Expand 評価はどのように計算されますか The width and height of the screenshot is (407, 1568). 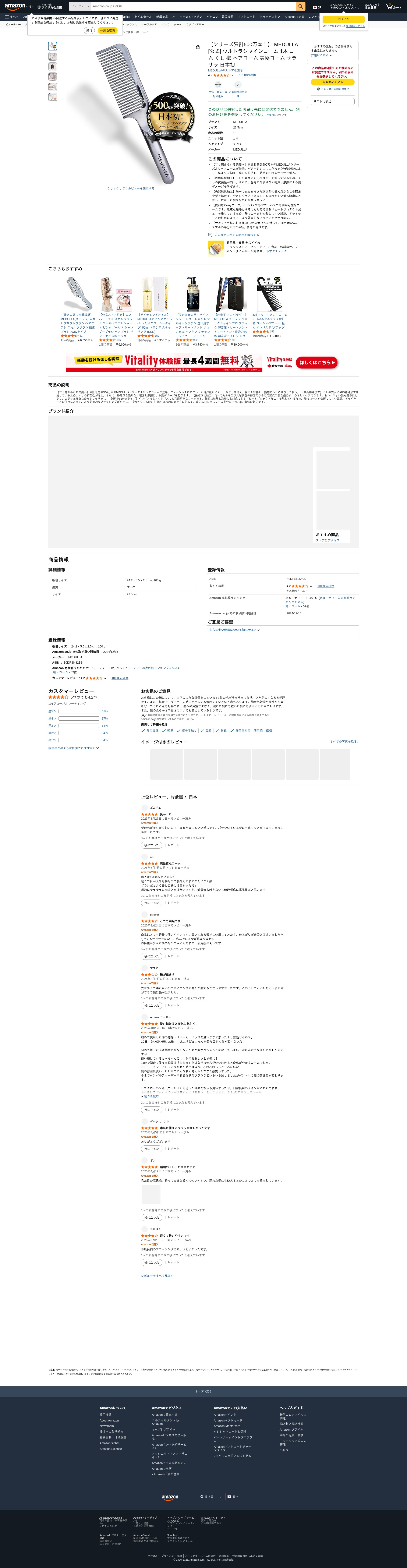(x=74, y=748)
